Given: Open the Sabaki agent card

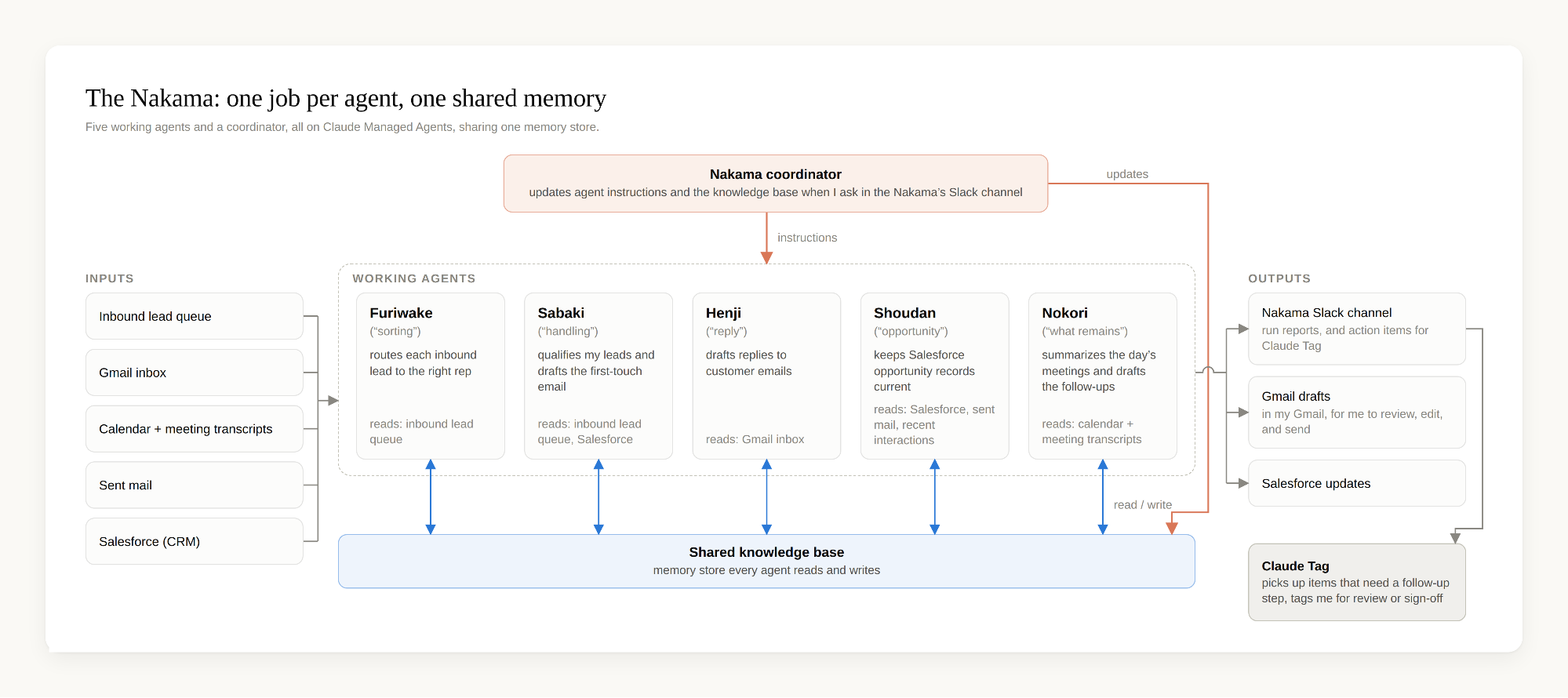Looking at the screenshot, I should coord(598,376).
